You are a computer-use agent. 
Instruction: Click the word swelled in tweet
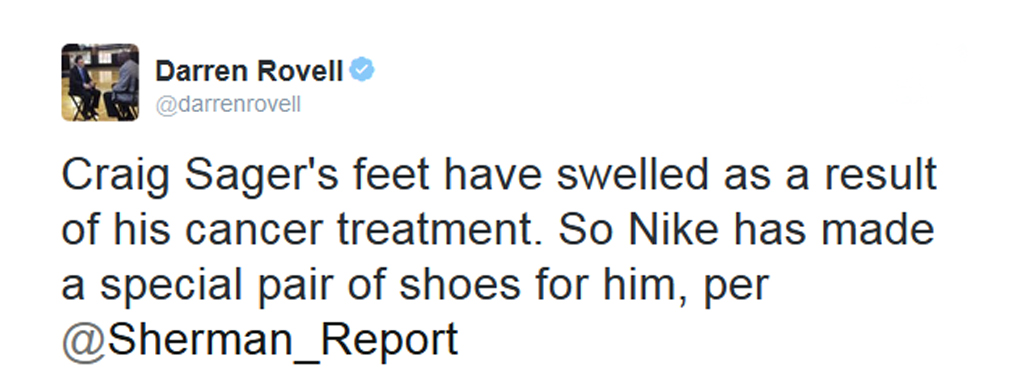pos(632,174)
